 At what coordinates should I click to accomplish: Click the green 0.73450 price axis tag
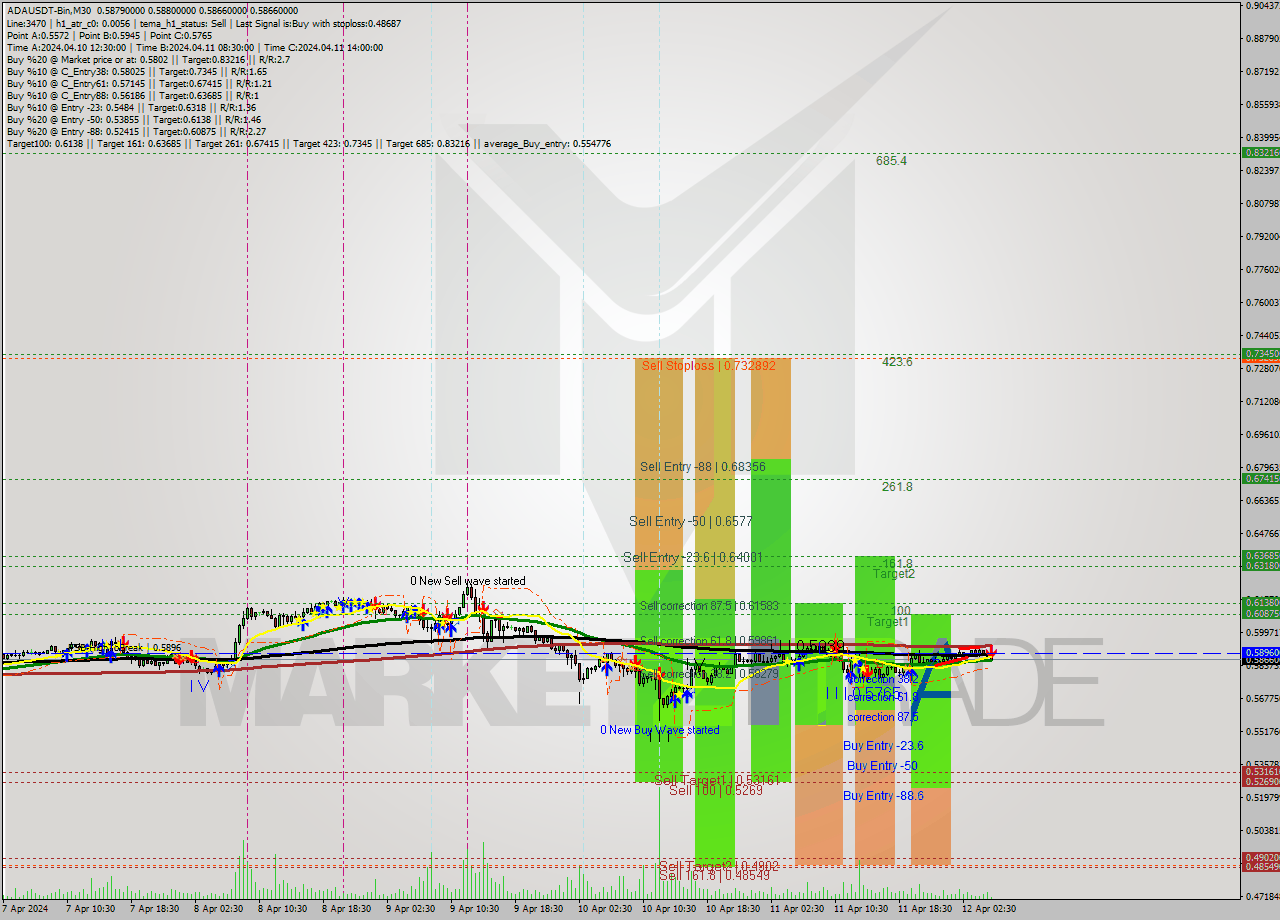tap(1260, 354)
